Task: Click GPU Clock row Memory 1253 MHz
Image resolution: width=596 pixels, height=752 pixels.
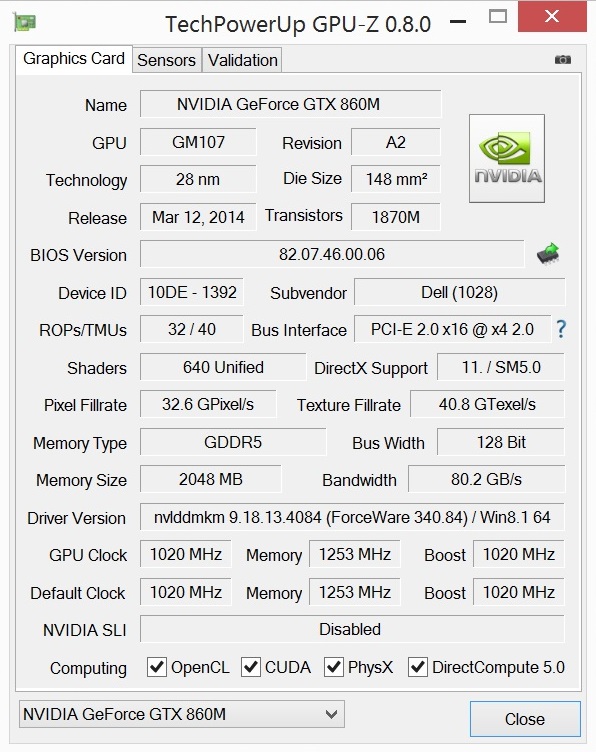Action: 355,554
